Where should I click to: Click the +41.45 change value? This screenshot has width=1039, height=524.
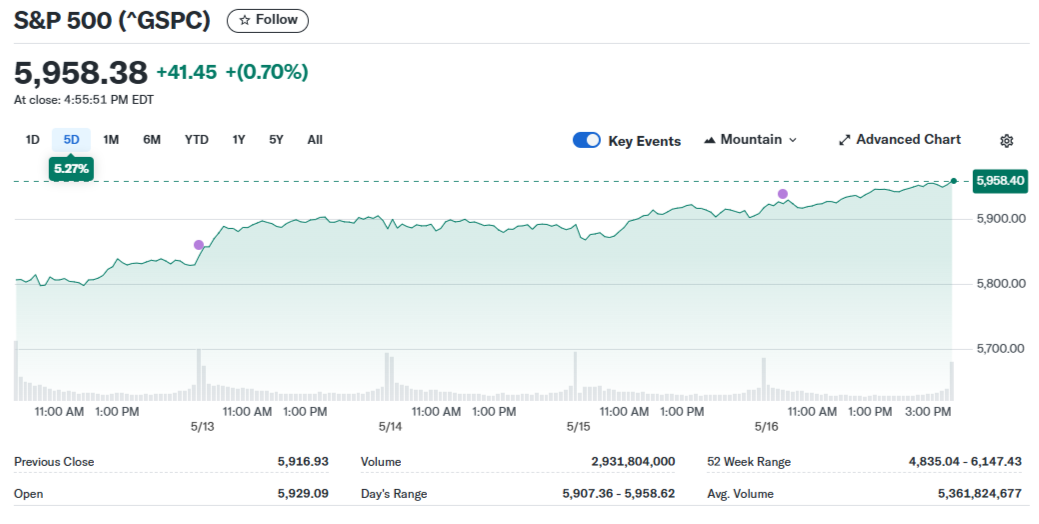186,72
